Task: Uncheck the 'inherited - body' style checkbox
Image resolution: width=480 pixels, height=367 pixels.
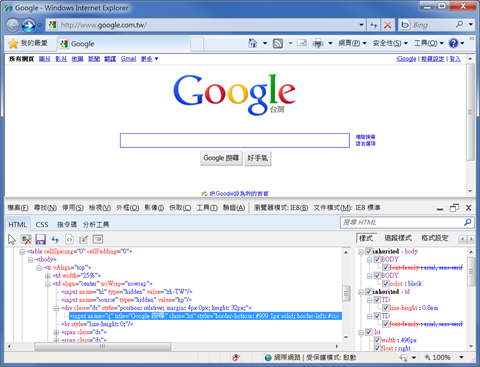Action: (x=369, y=251)
